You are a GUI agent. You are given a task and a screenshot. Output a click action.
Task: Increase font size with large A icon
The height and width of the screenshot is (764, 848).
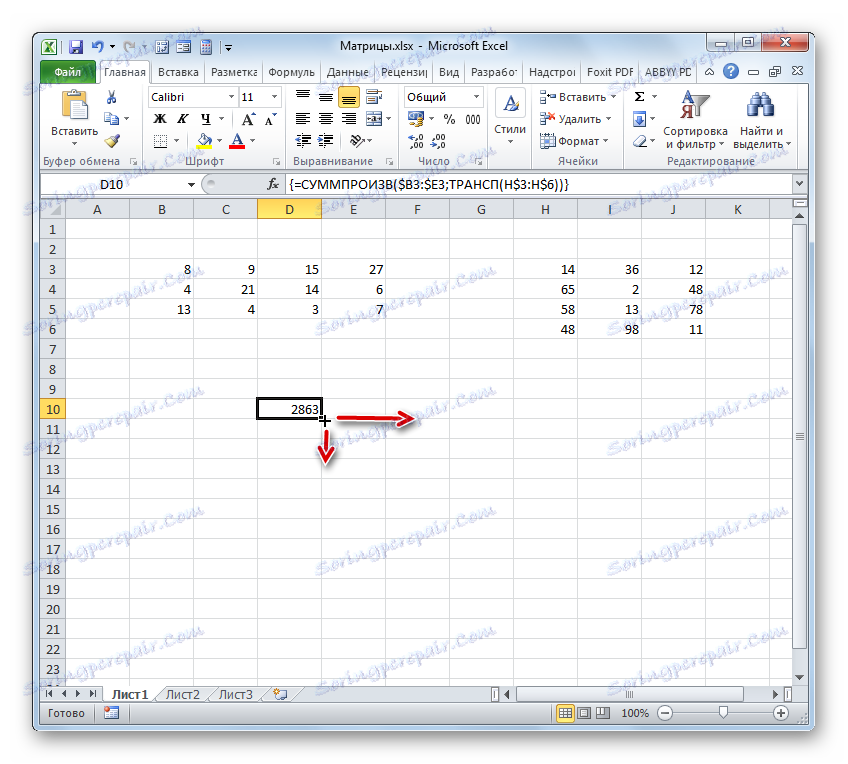tap(248, 119)
